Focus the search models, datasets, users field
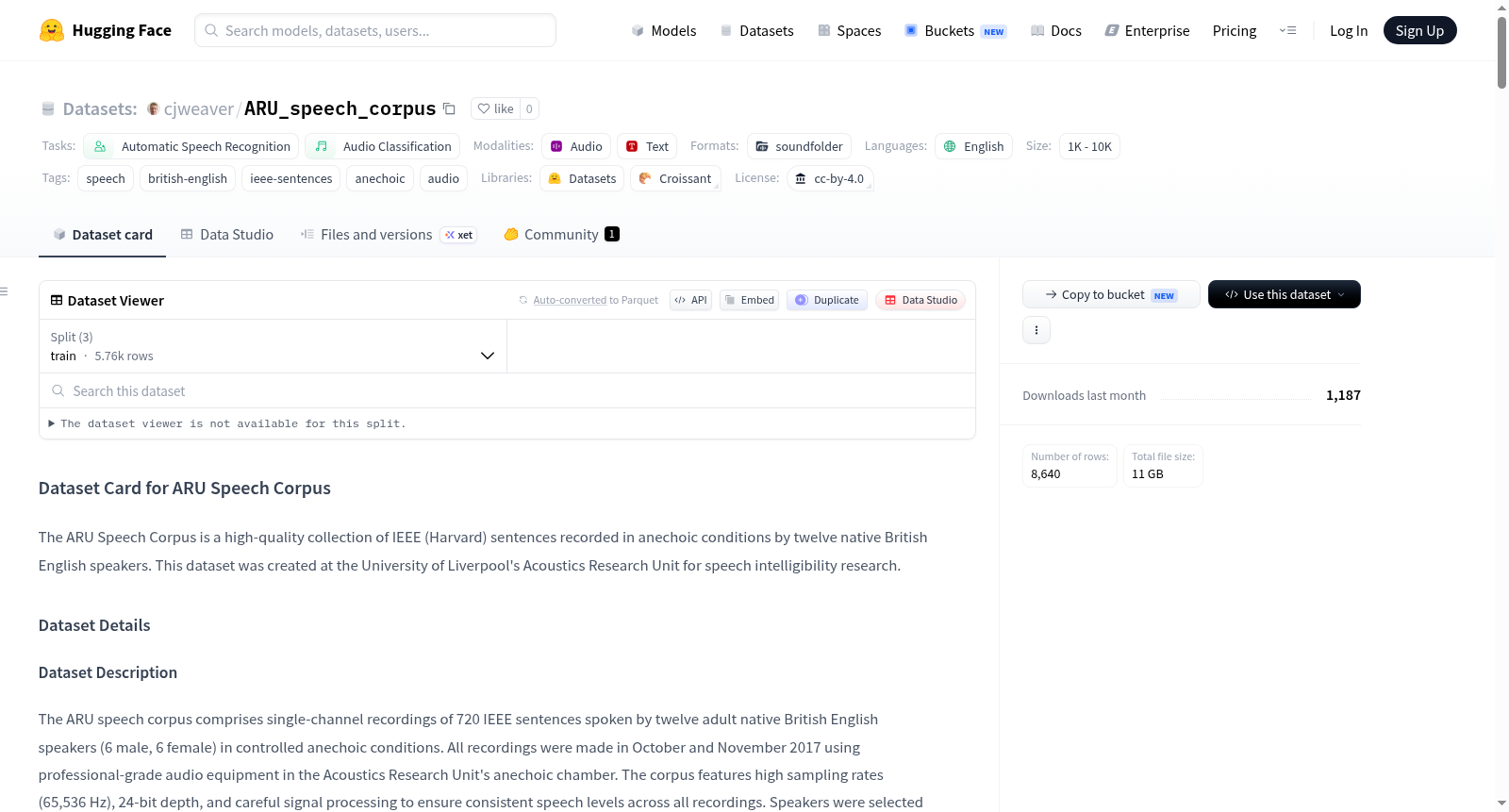The height and width of the screenshot is (812, 1509). pyautogui.click(x=375, y=30)
